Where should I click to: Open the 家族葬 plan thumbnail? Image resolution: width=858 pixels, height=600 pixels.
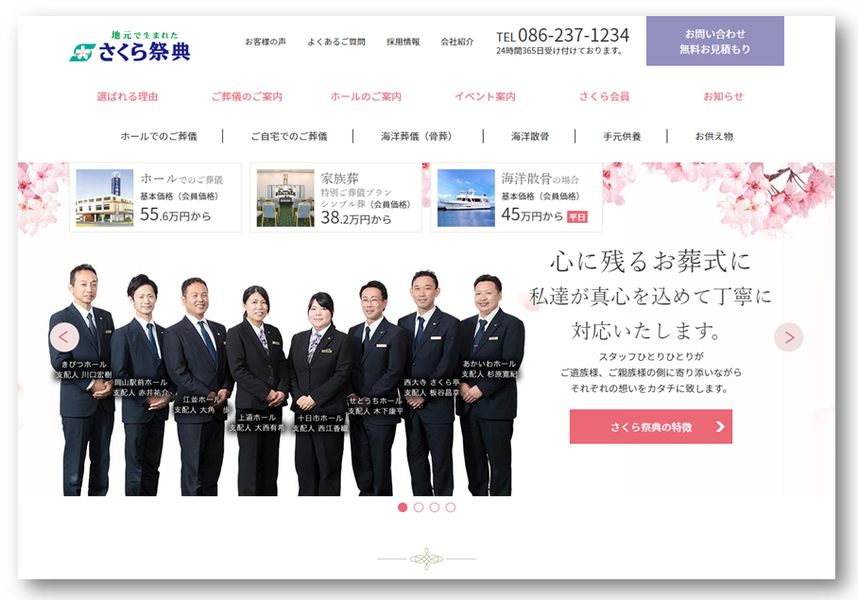pos(285,198)
